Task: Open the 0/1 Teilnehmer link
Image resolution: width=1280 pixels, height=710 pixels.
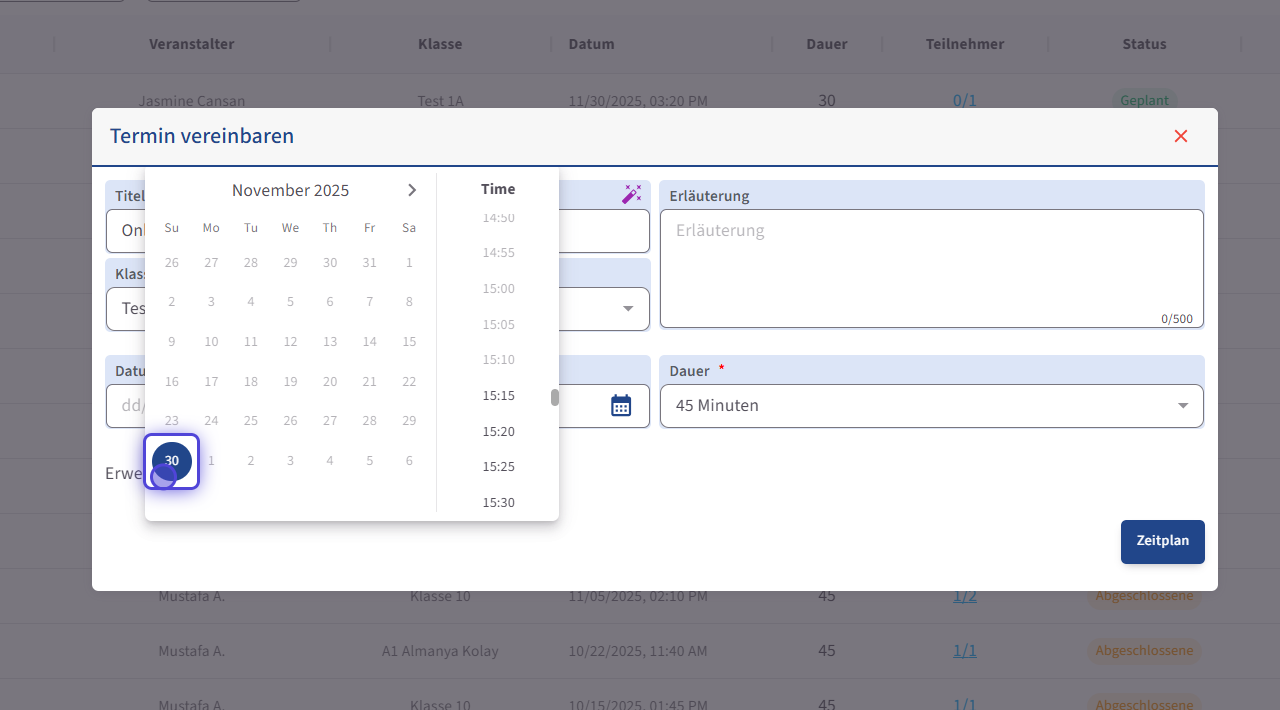Action: tap(964, 101)
